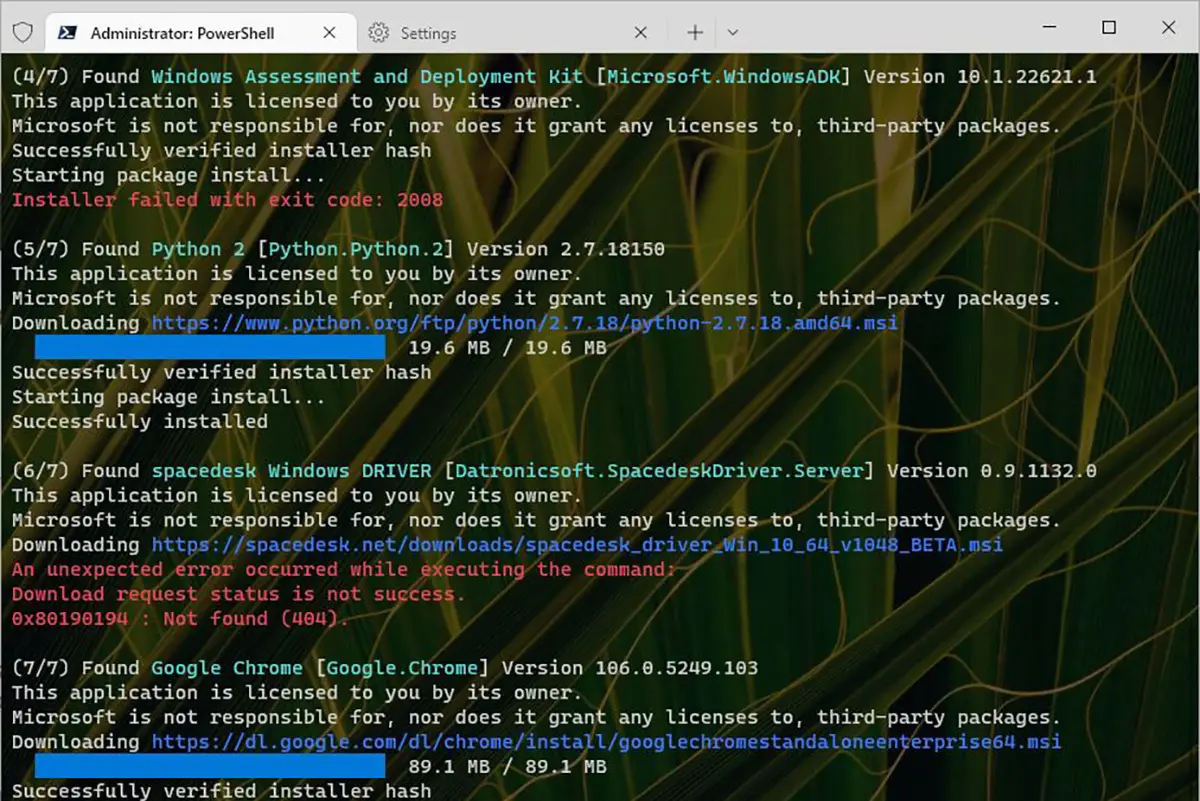This screenshot has height=801, width=1200.
Task: Switch to the Administrator: PowerShell tab title
Action: (182, 33)
